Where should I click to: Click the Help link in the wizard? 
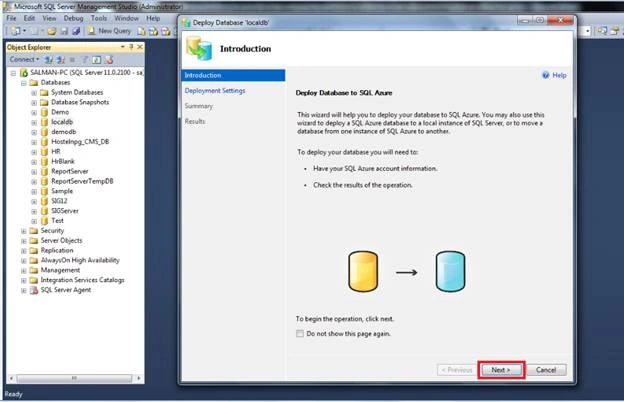coord(559,75)
